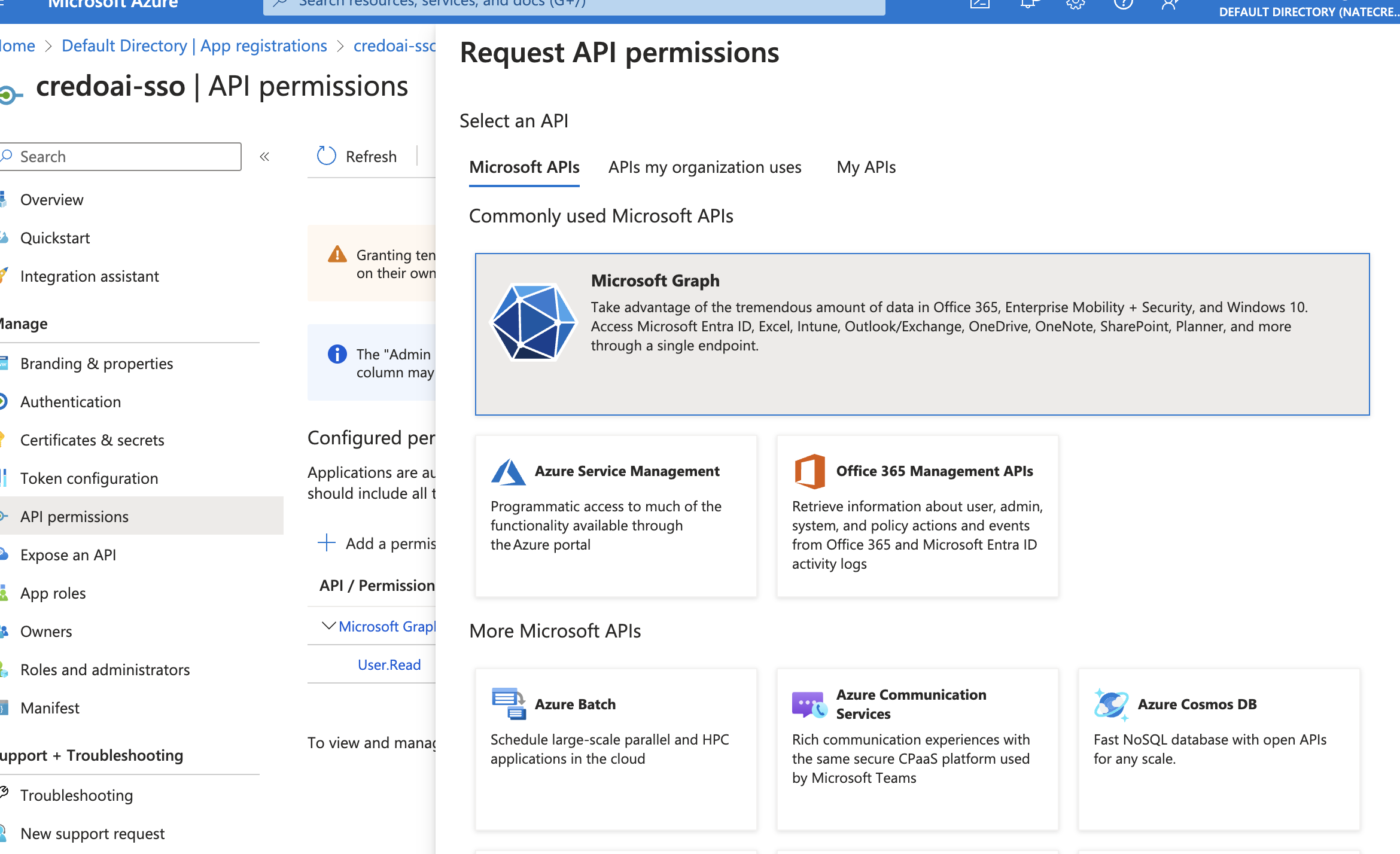Switch to the Microsoft APIs tab

coord(524,167)
